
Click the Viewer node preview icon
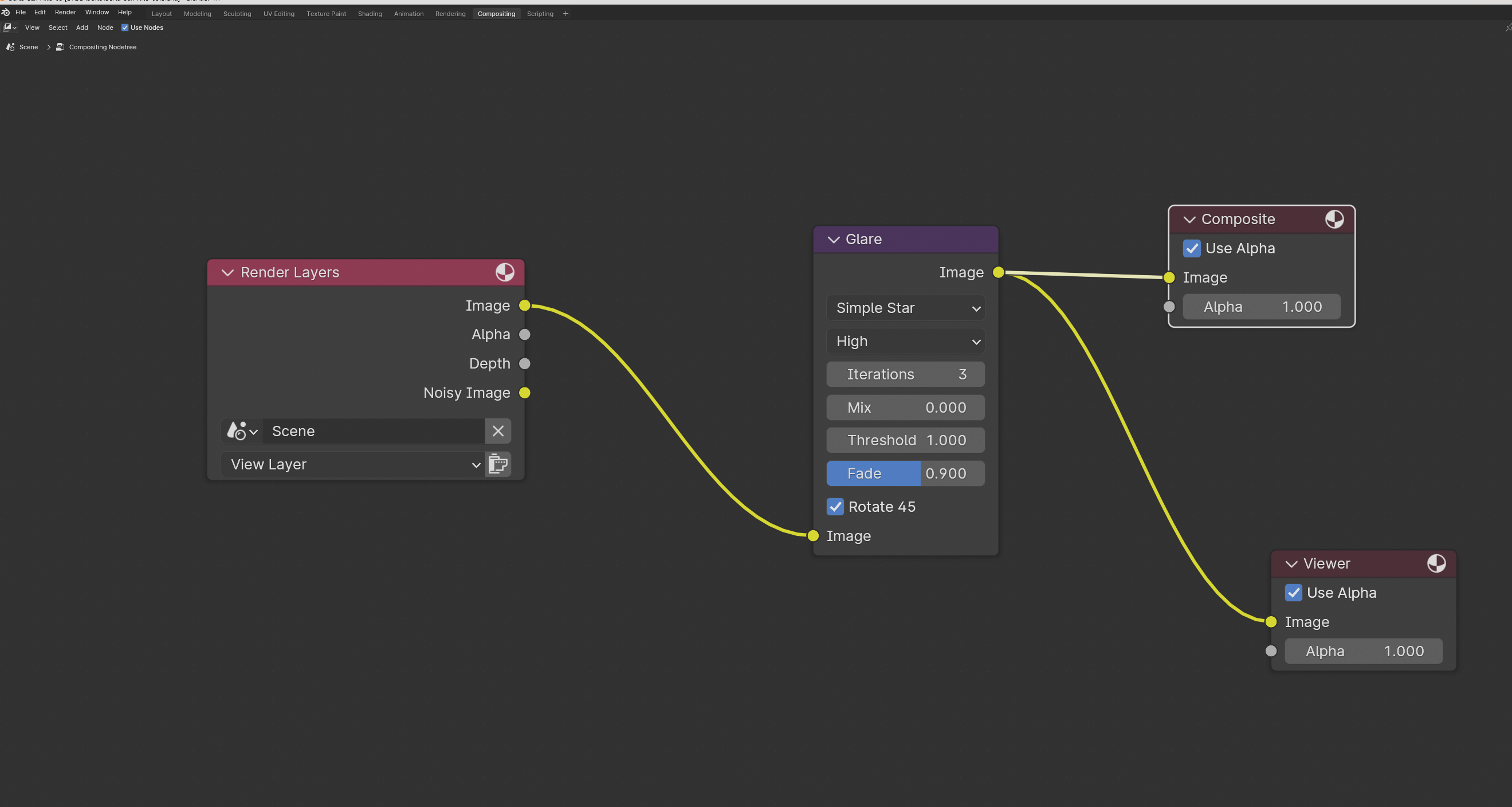point(1436,563)
